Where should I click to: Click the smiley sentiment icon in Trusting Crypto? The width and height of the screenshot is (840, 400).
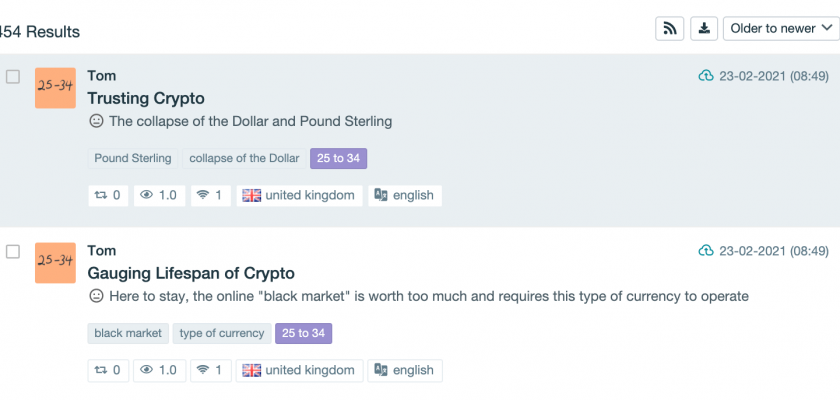point(96,121)
